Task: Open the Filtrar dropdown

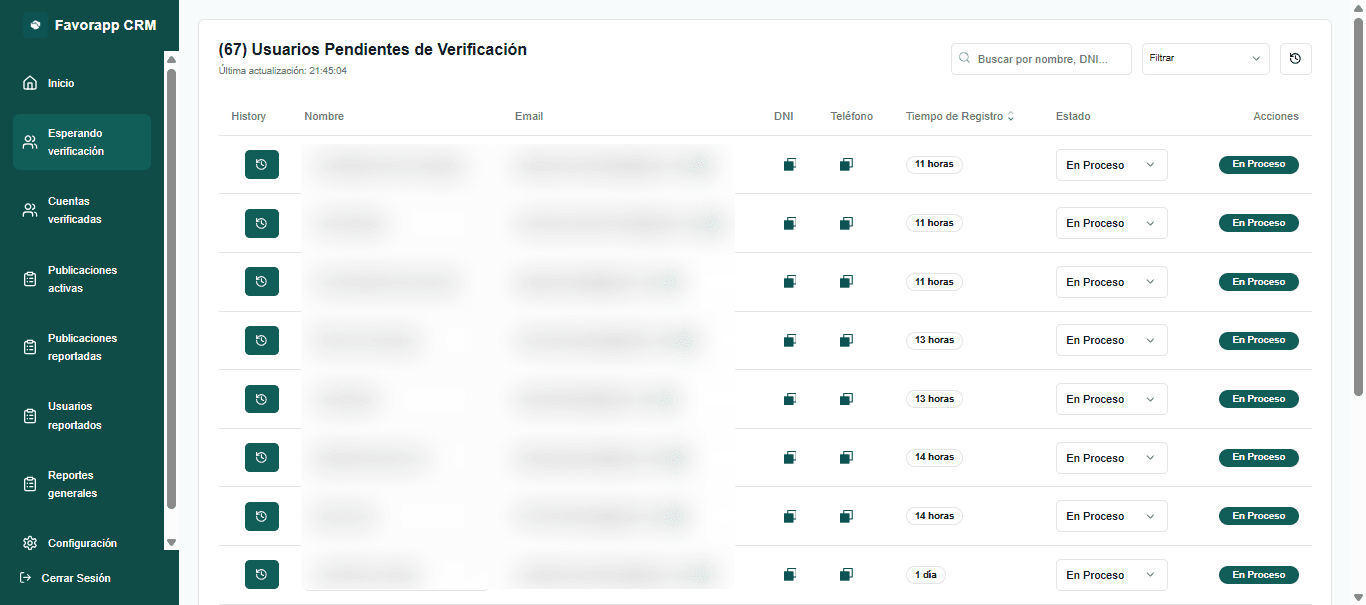Action: [x=1205, y=58]
